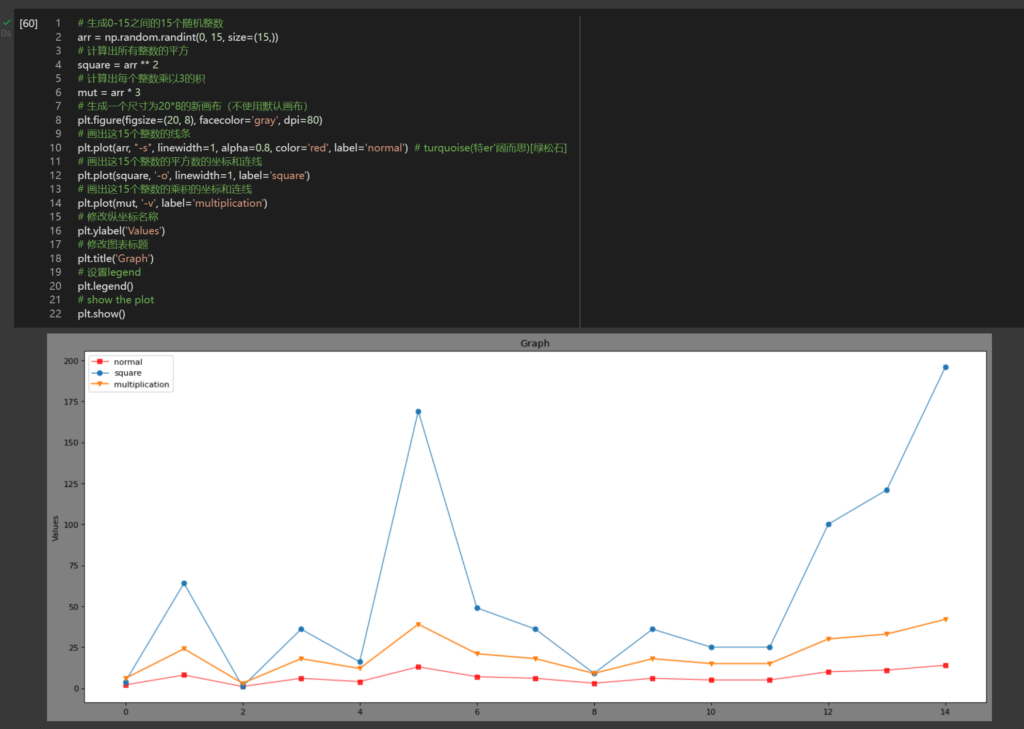Click the plt.title('Graph') code line
Viewport: 1024px width, 729px height.
116,259
